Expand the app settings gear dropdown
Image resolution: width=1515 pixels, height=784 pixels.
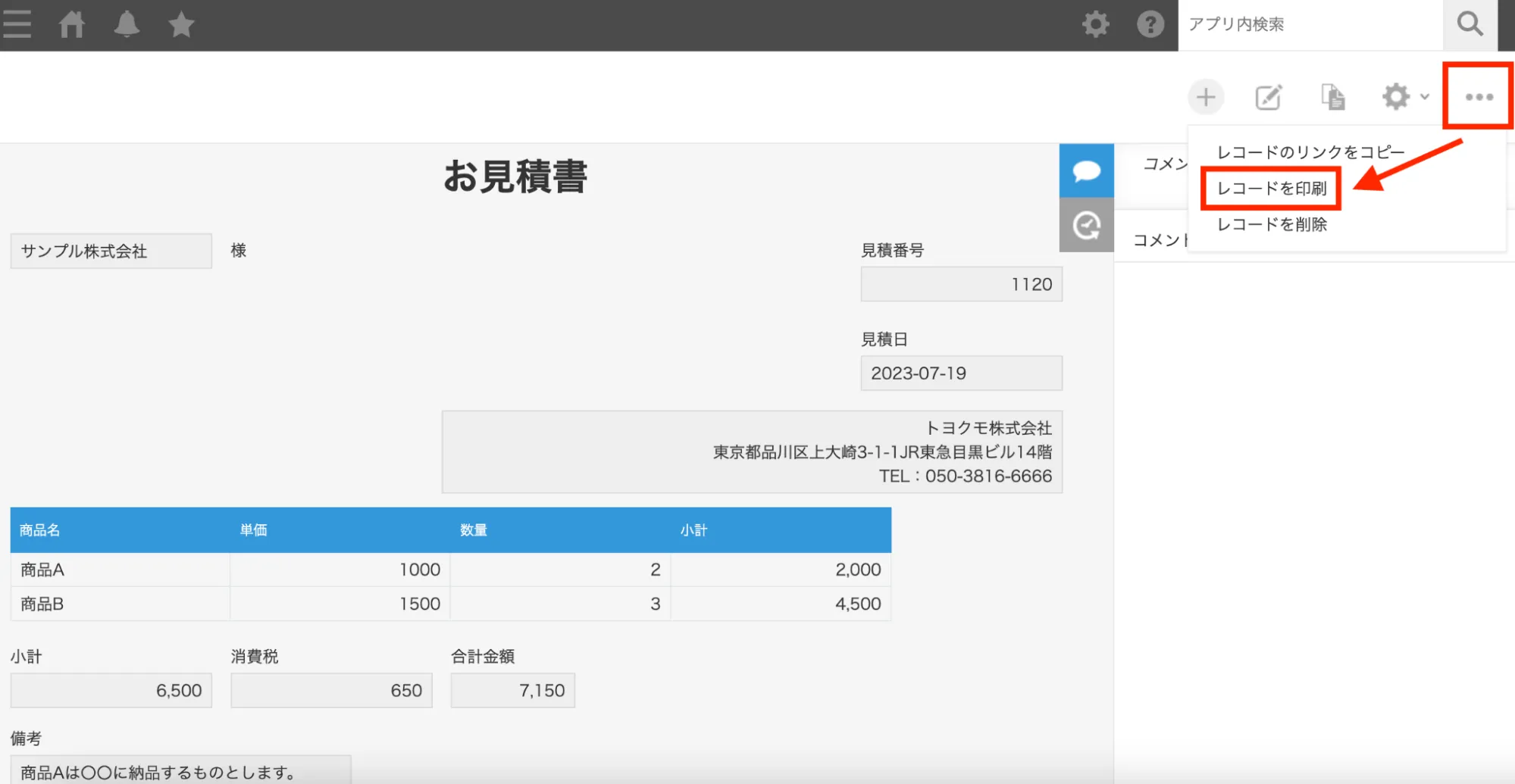[1404, 97]
